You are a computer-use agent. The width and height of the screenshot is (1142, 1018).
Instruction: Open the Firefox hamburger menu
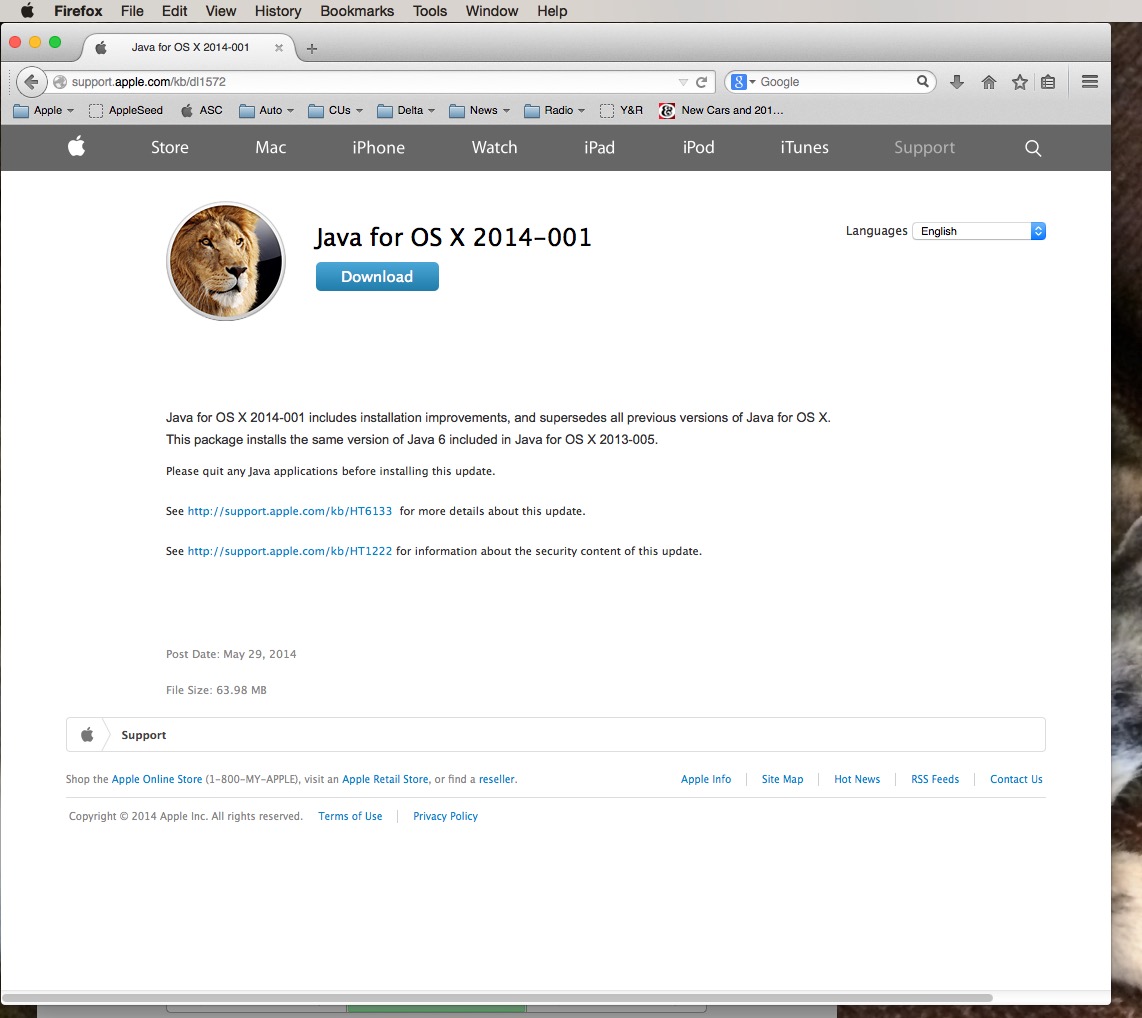pos(1090,82)
